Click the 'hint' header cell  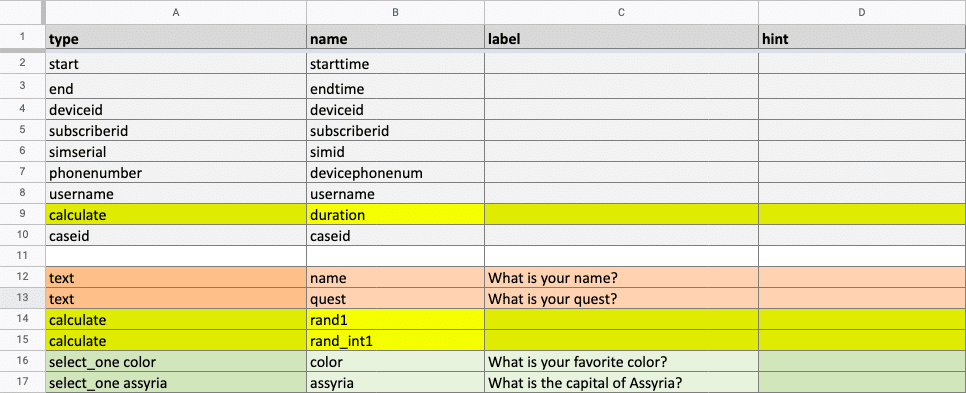[862, 39]
